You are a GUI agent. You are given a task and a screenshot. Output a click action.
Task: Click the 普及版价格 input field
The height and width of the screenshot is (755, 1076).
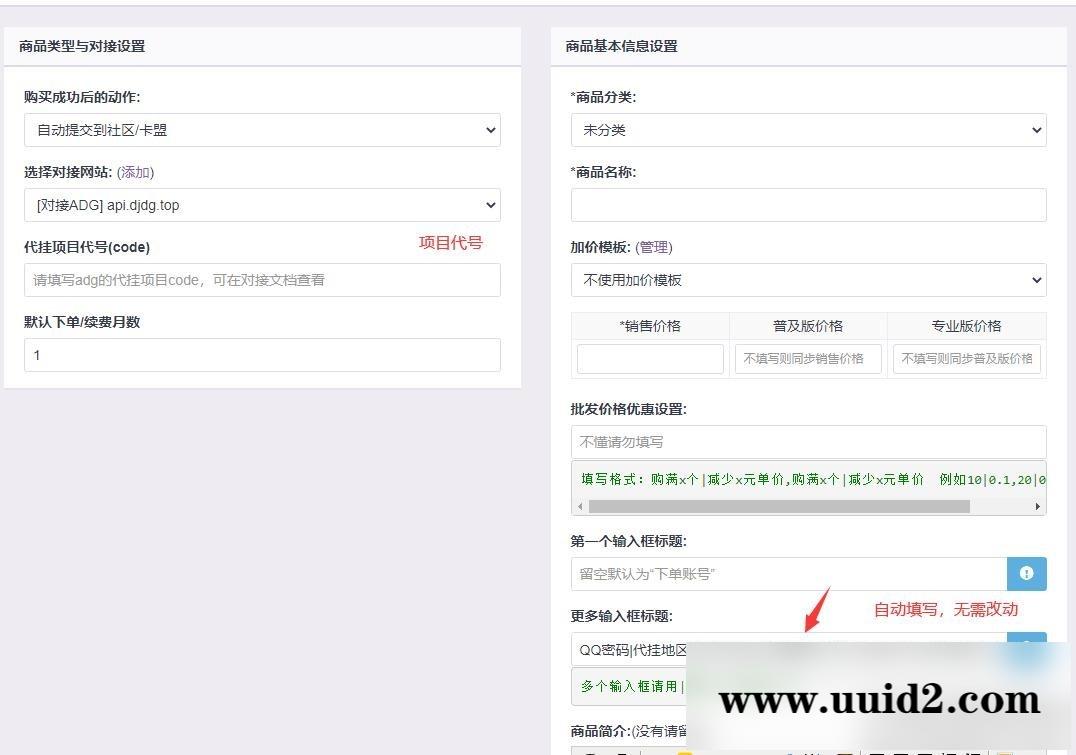pos(808,358)
